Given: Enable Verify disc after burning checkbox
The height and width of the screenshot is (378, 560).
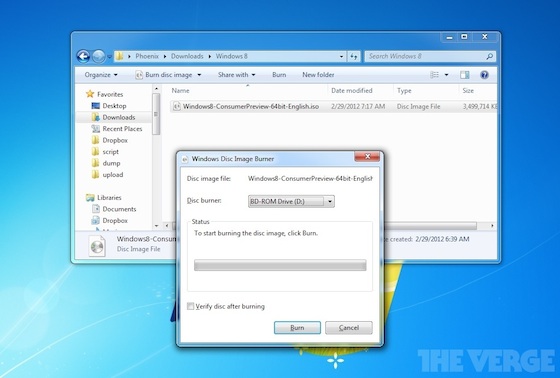Looking at the screenshot, I should pos(191,306).
